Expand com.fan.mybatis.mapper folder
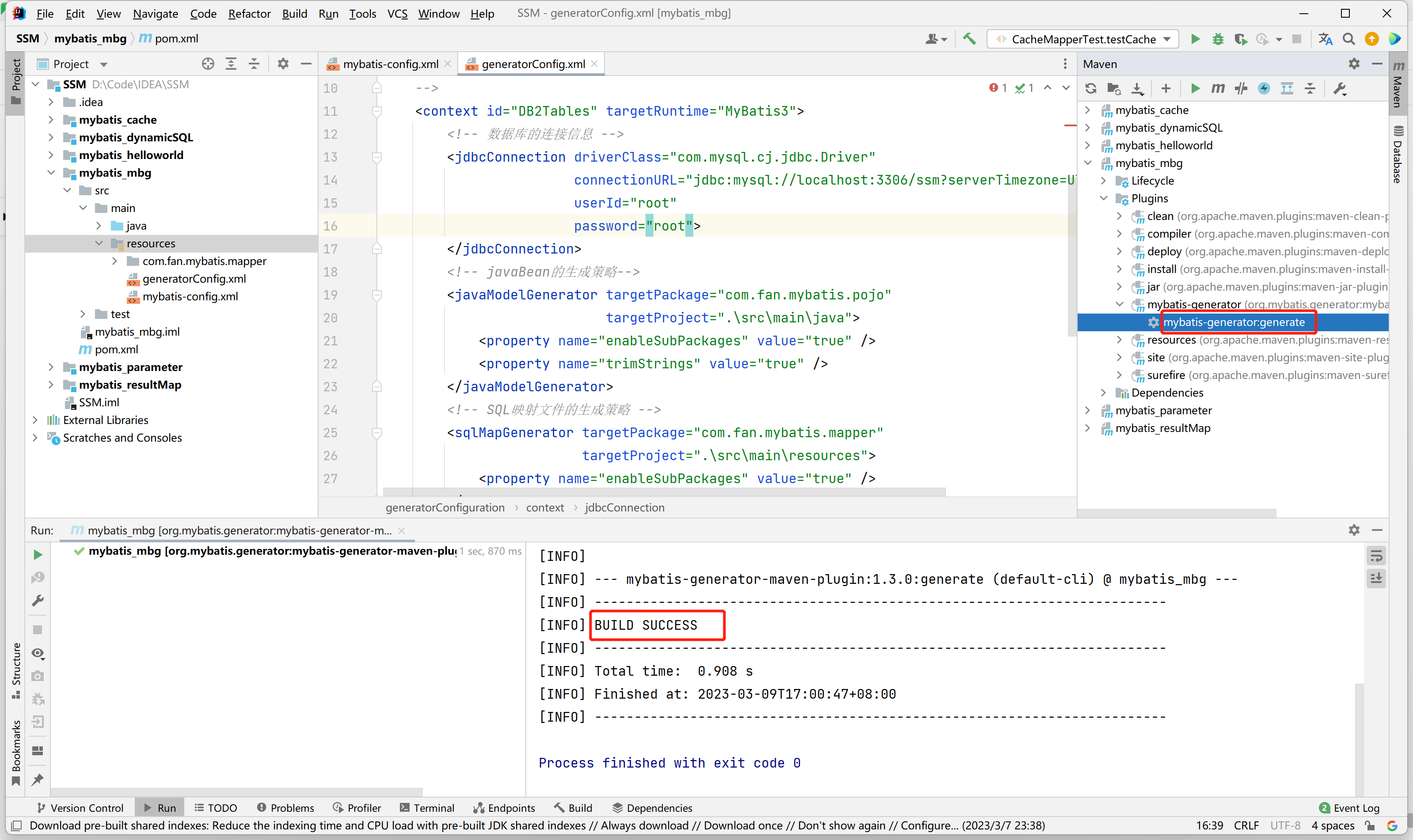Image resolution: width=1413 pixels, height=840 pixels. (x=115, y=261)
